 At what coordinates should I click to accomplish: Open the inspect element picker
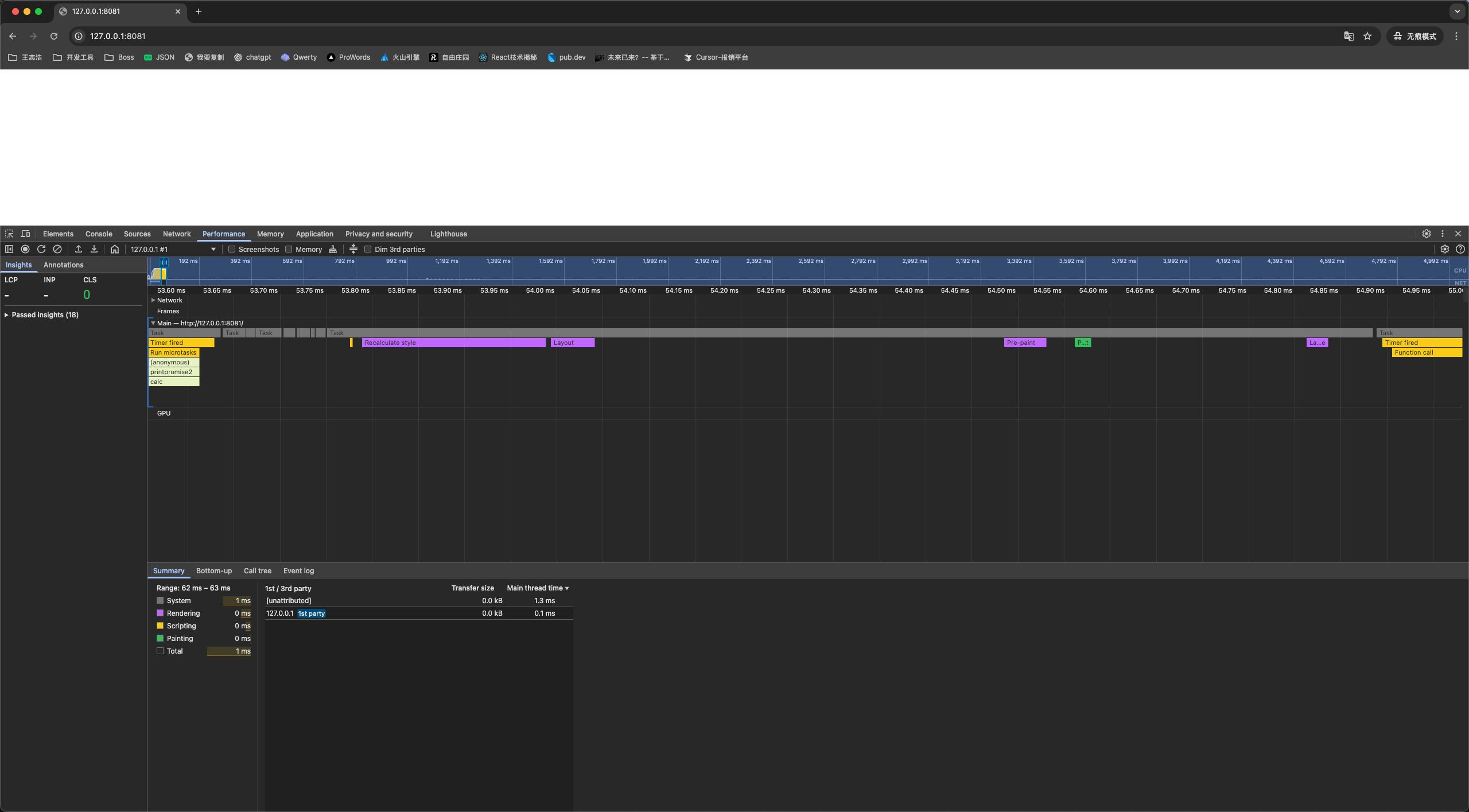click(x=9, y=234)
